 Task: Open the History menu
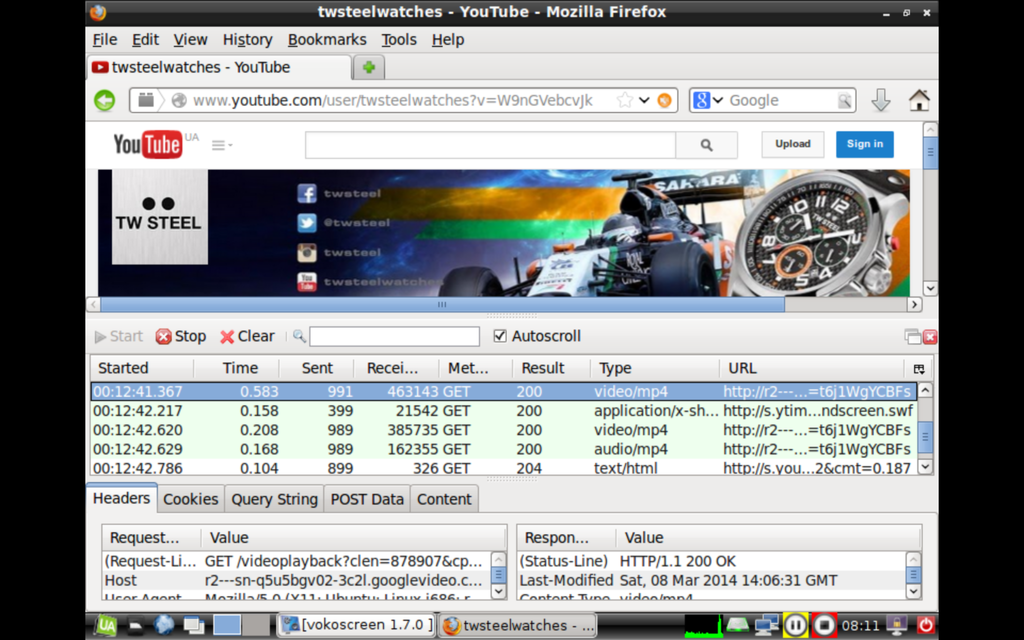248,40
